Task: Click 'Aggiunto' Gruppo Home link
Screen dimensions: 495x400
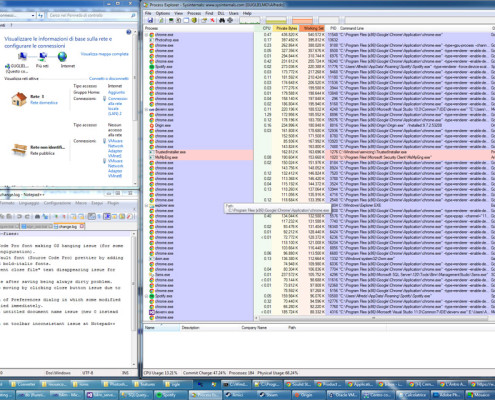Action: click(116, 92)
